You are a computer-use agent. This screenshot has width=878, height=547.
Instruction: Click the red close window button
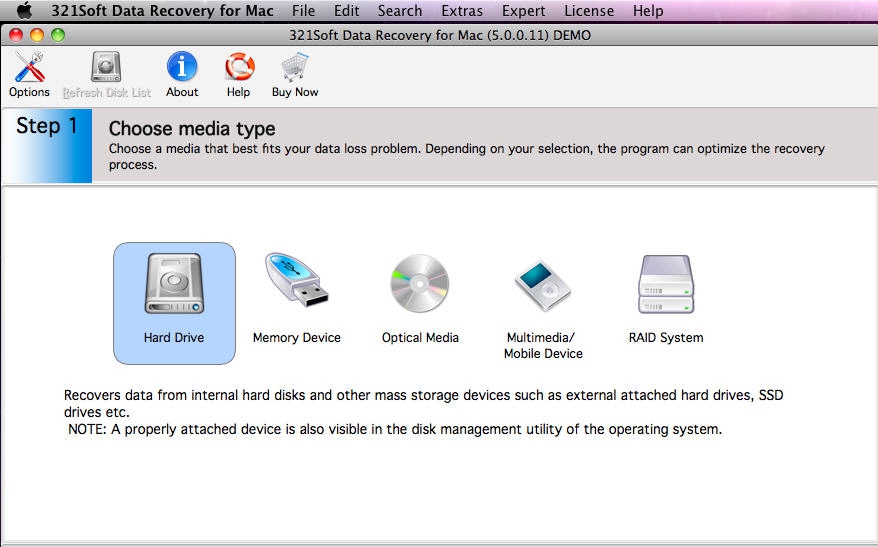point(16,35)
